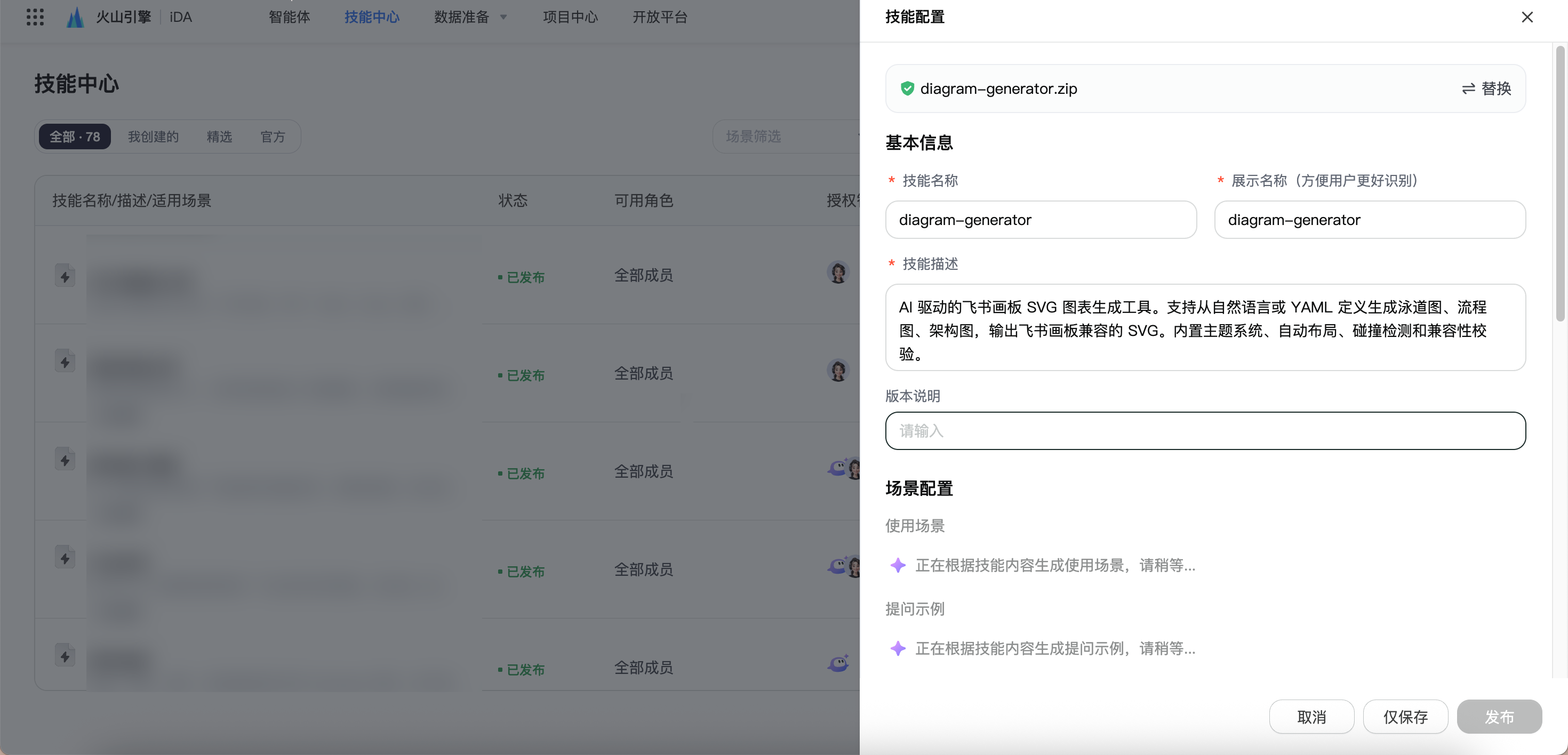The height and width of the screenshot is (755, 1568).
Task: Click into the 技能描述 text area
Action: (1205, 327)
